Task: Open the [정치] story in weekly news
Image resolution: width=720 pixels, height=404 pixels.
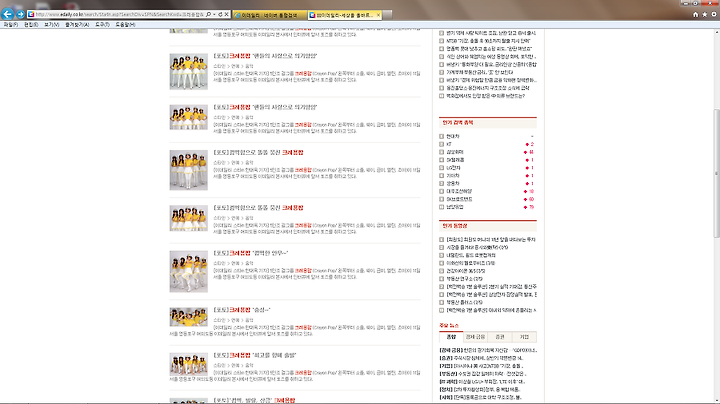Action: coord(479,389)
